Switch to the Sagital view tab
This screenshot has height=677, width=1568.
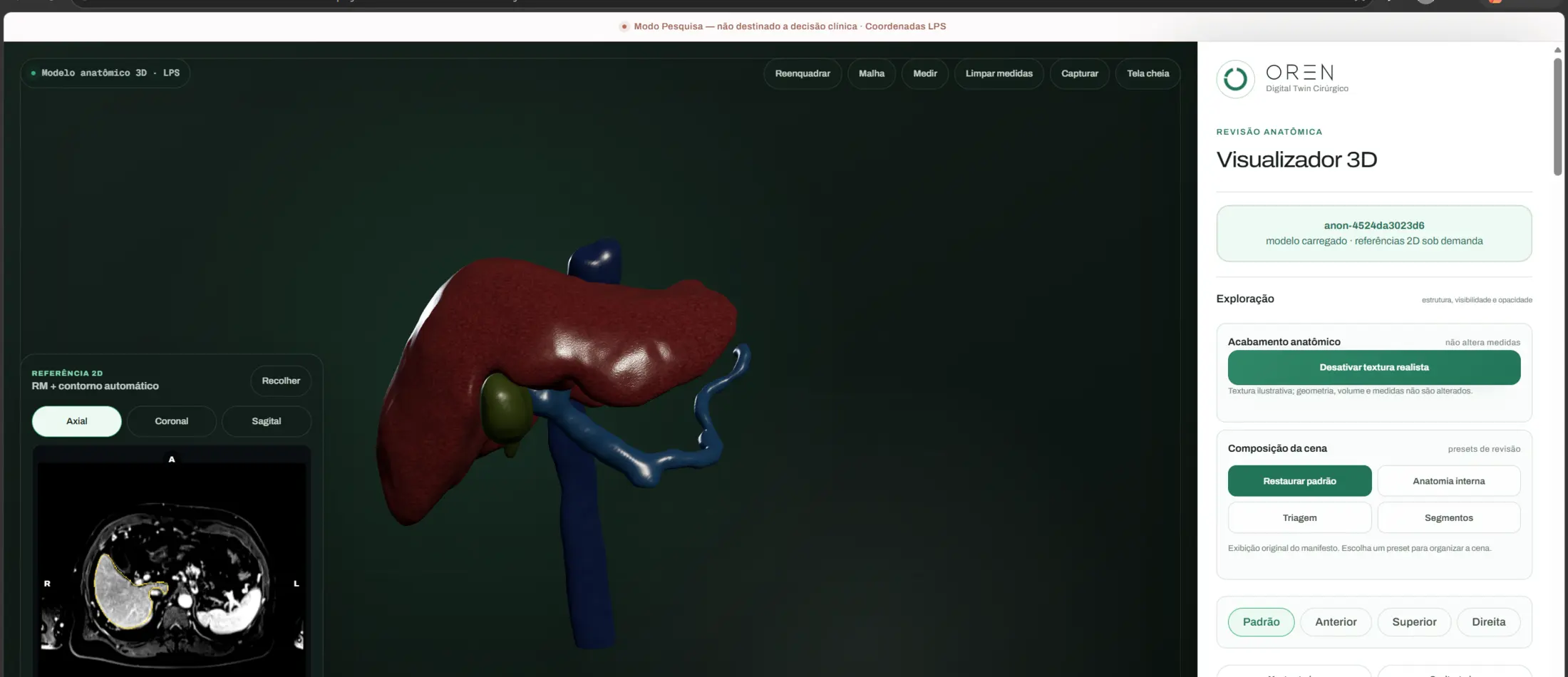coord(267,421)
